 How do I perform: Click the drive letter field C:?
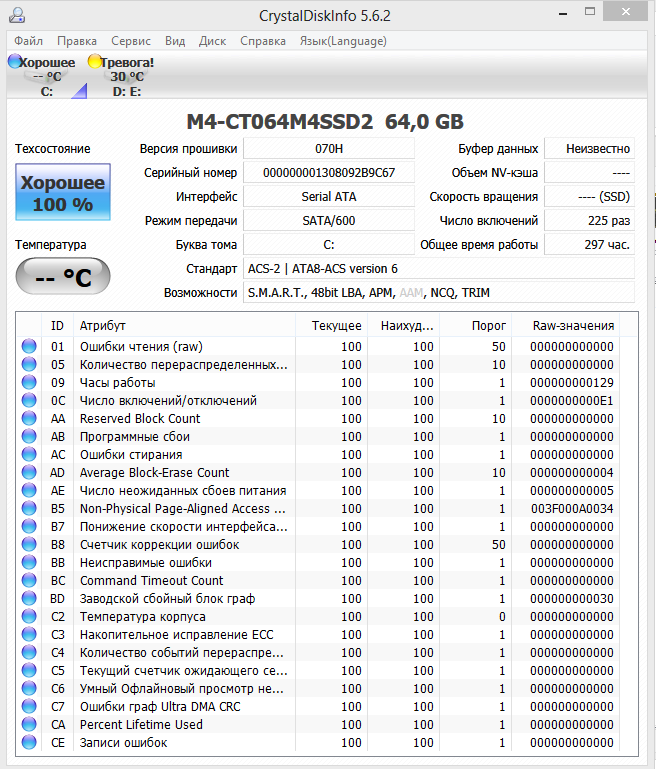pos(329,245)
